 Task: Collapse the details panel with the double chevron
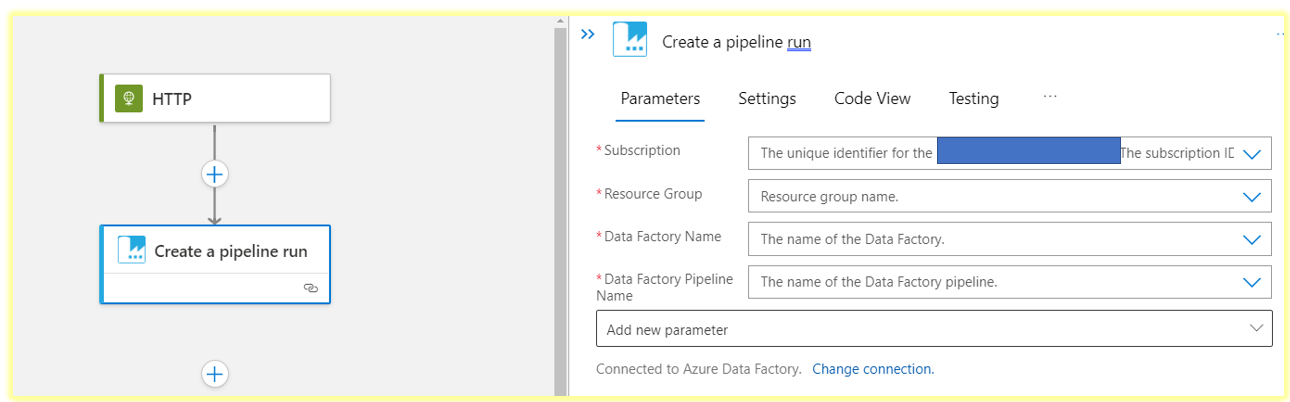pos(588,34)
